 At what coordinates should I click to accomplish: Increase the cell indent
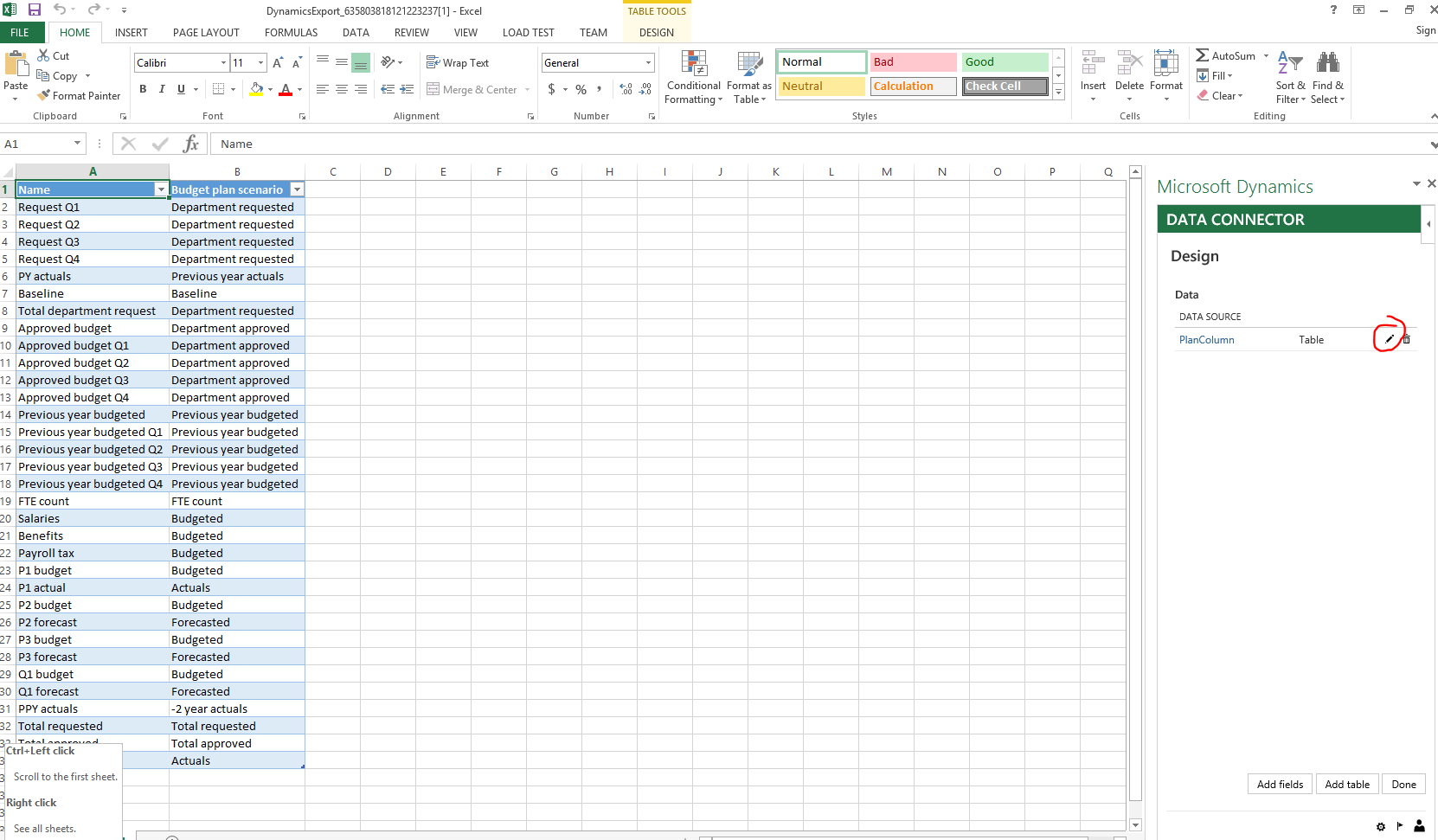408,89
